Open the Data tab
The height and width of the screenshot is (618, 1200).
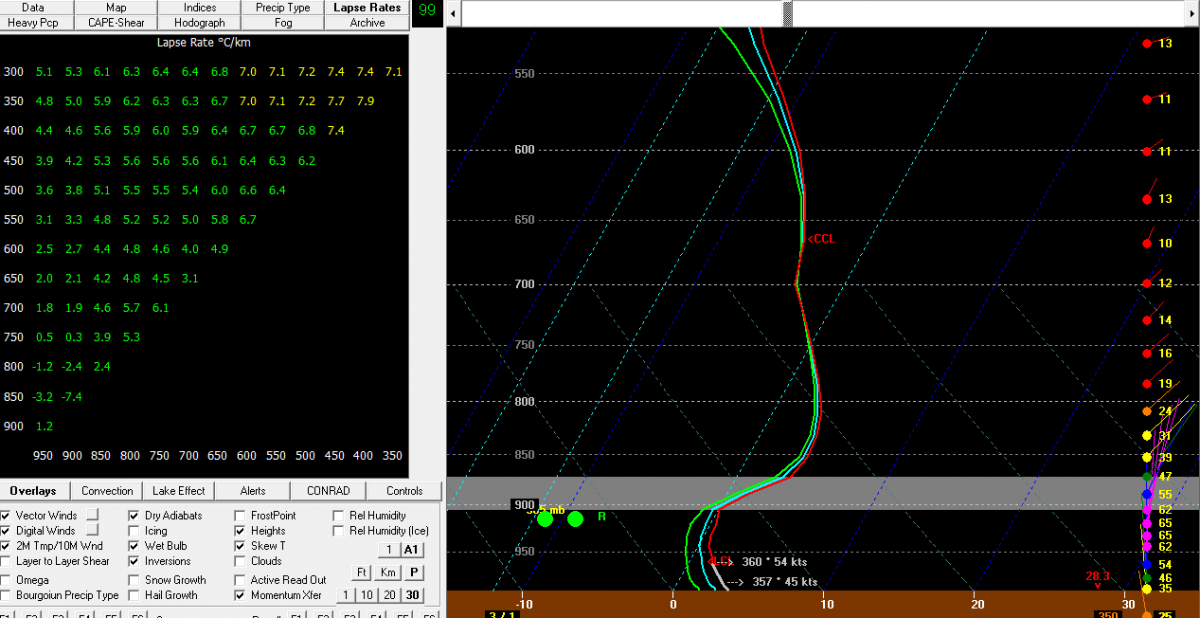point(33,7)
